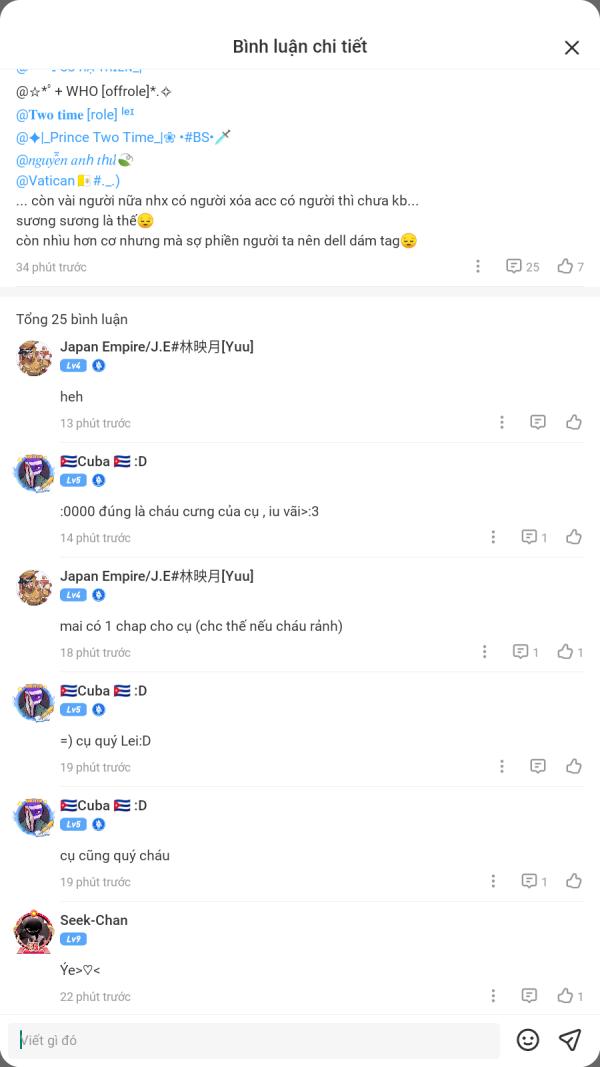Open the emoji picker

pos(528,1039)
